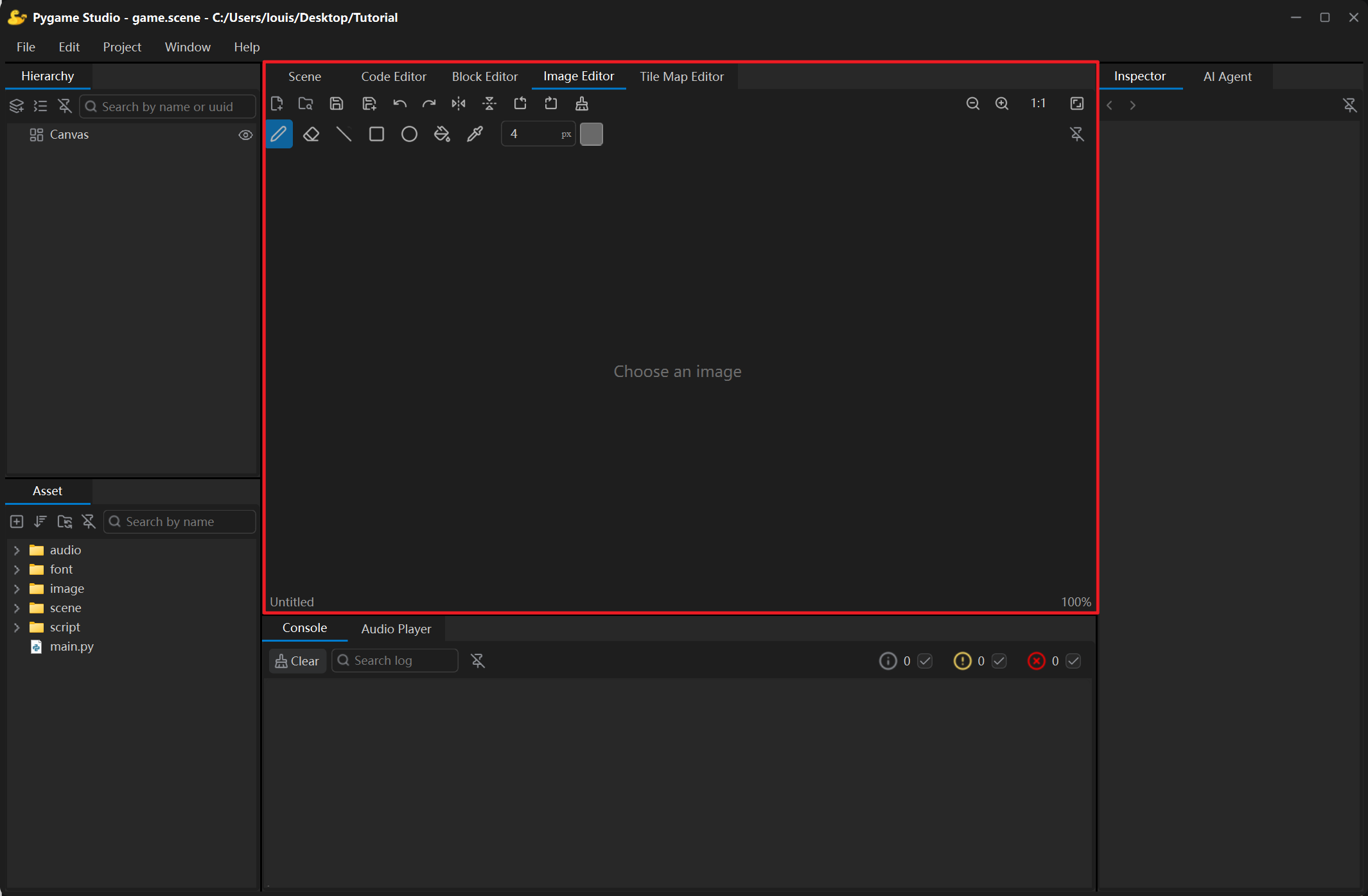Switch to the AI Agent tab
This screenshot has height=896, width=1368.
1227,76
